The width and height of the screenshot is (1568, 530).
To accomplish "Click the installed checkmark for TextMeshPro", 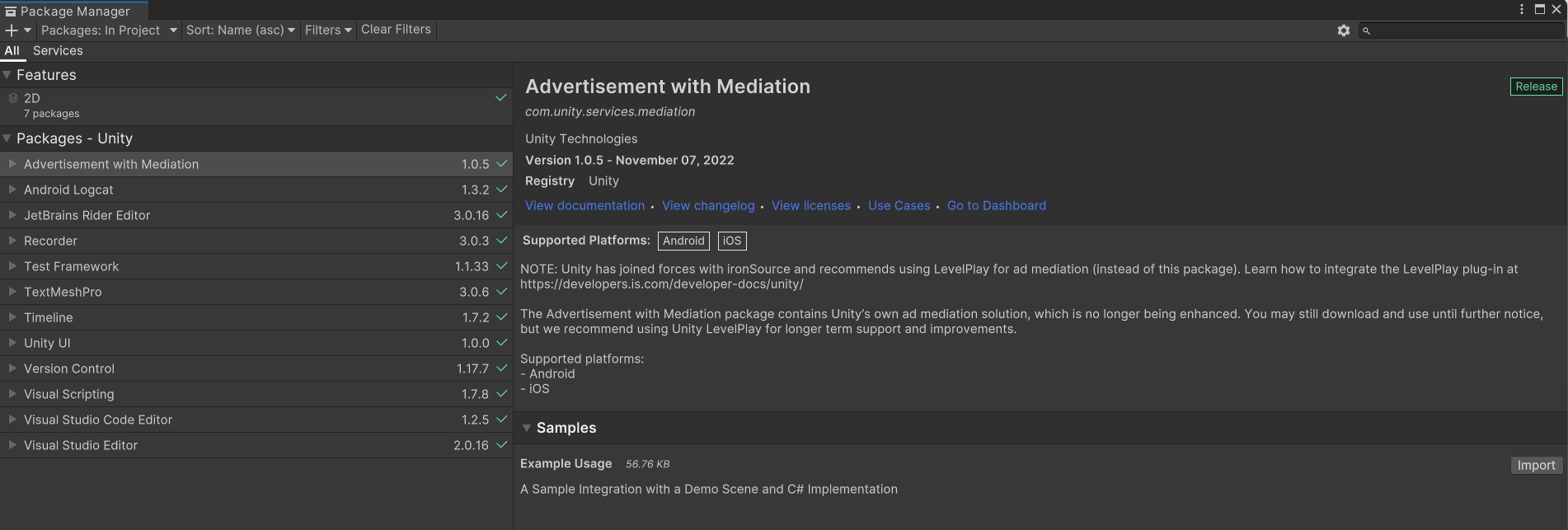I will coord(501,292).
